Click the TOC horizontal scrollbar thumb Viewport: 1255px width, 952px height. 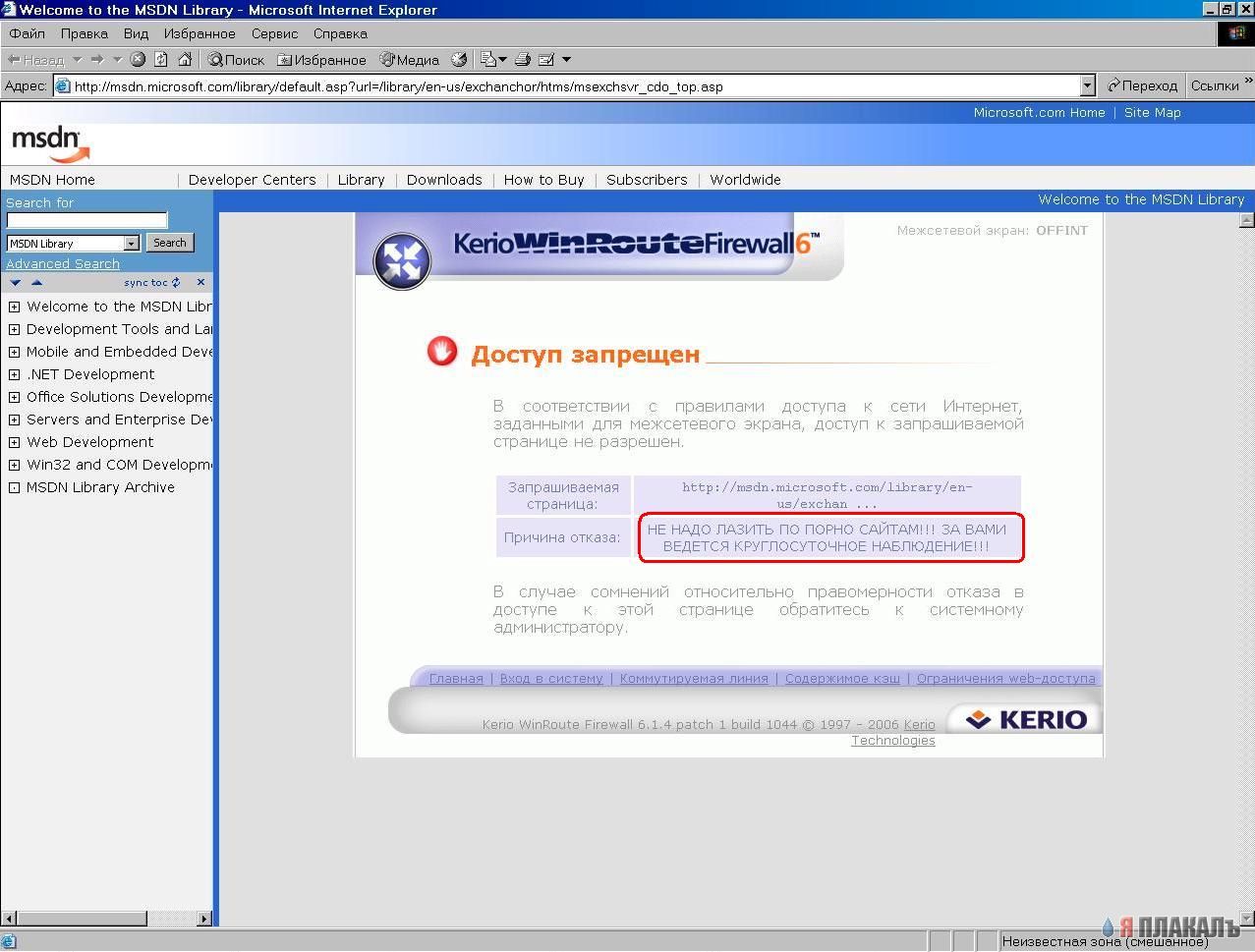[x=81, y=919]
